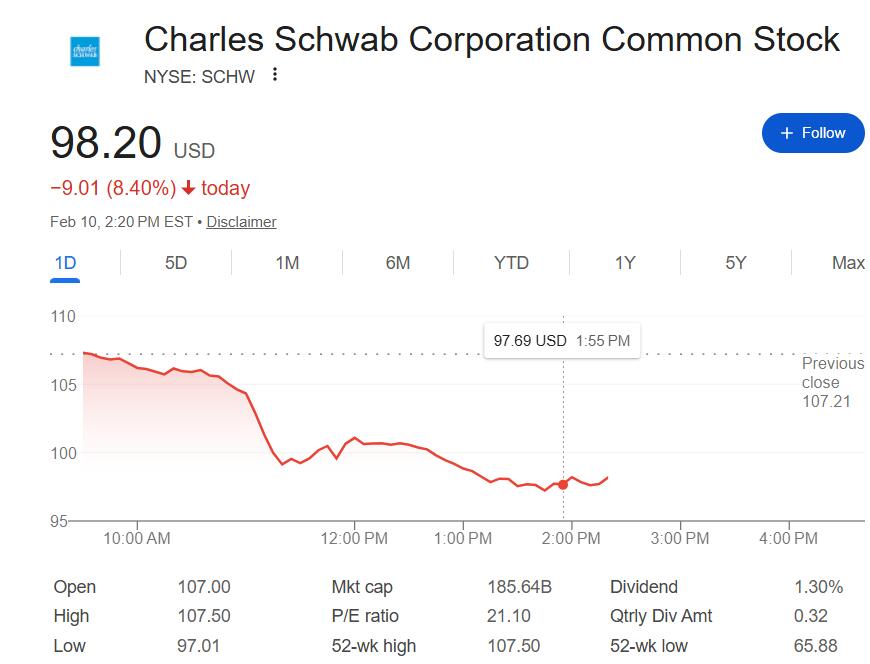Show the 6M chart range
Viewport: 870px width, 664px height.
pyautogui.click(x=398, y=263)
